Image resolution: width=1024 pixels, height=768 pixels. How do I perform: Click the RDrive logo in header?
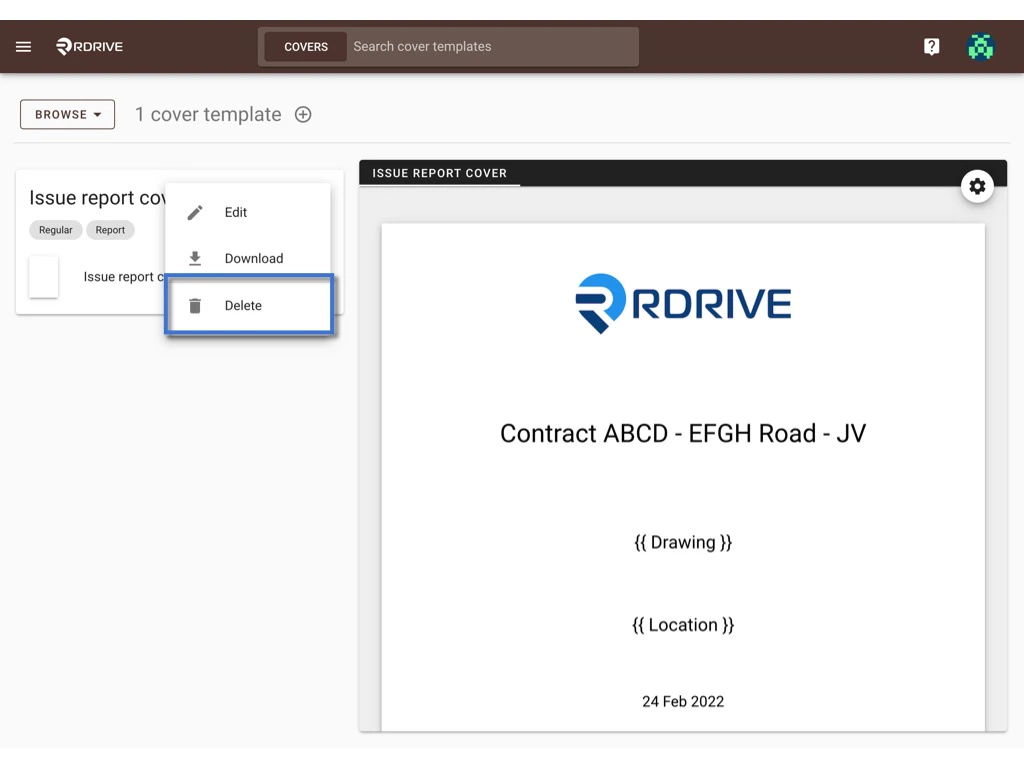[x=89, y=46]
